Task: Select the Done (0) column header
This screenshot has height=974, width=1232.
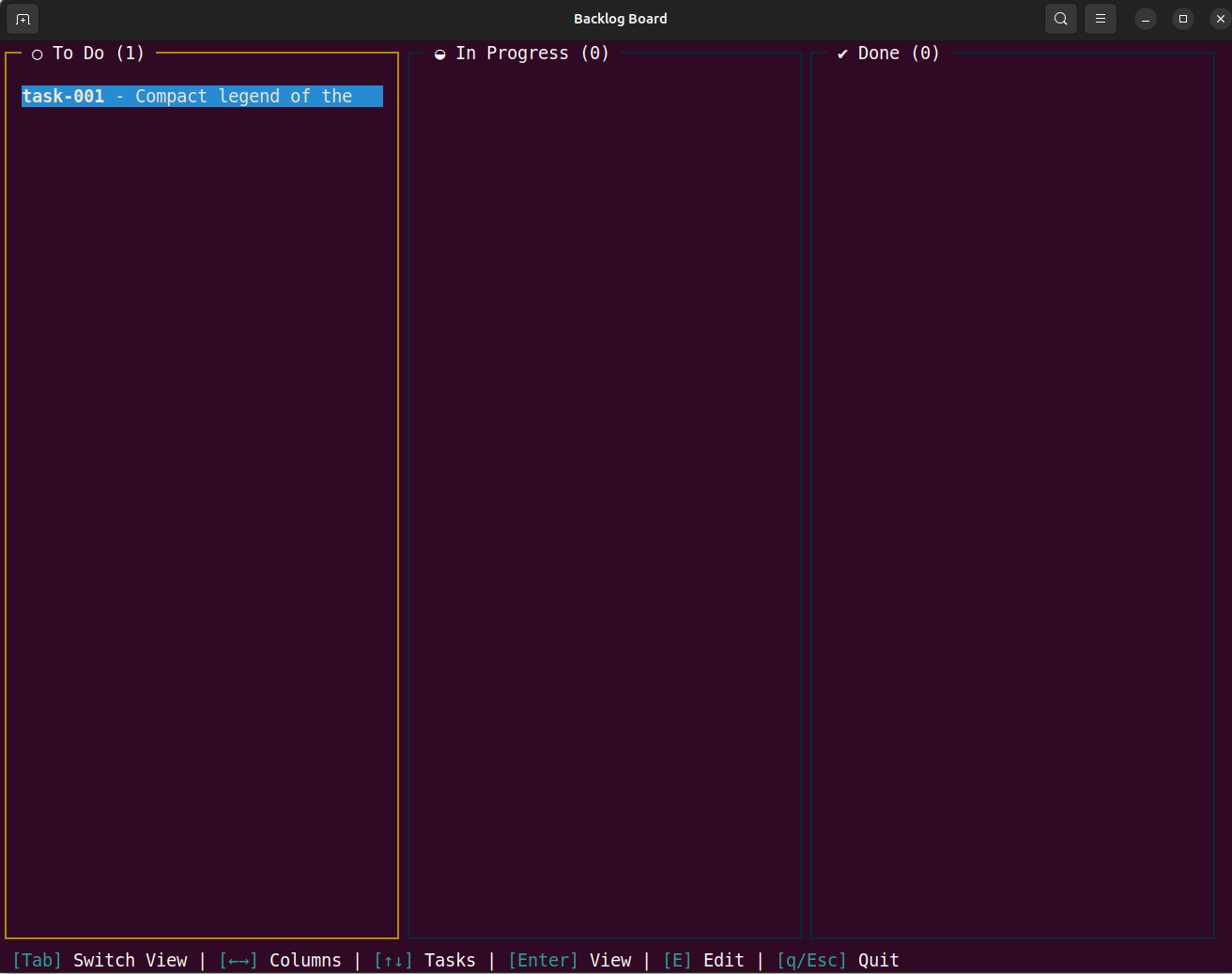Action: click(x=898, y=54)
